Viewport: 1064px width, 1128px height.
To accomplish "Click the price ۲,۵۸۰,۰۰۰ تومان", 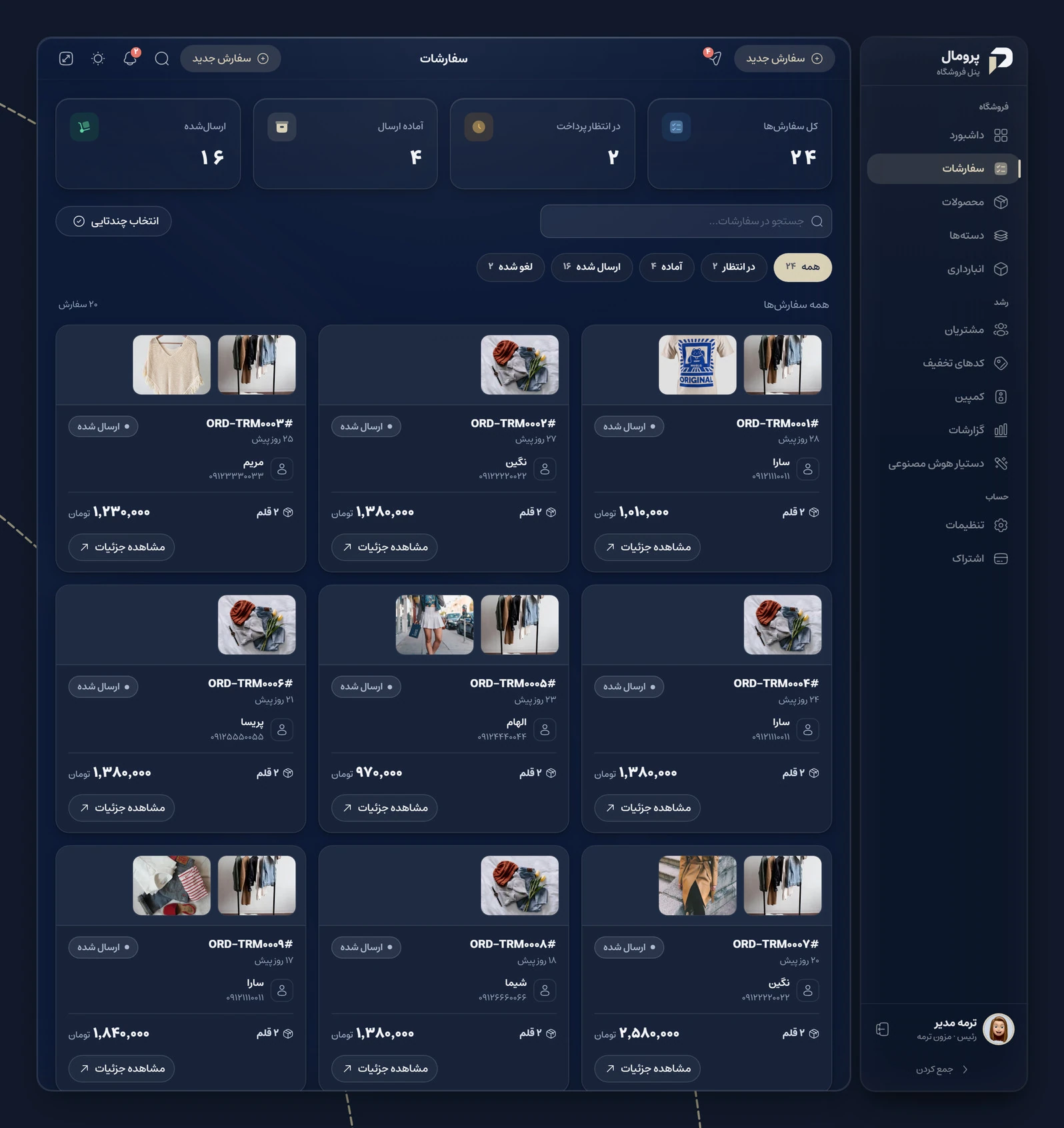I will (x=637, y=1033).
